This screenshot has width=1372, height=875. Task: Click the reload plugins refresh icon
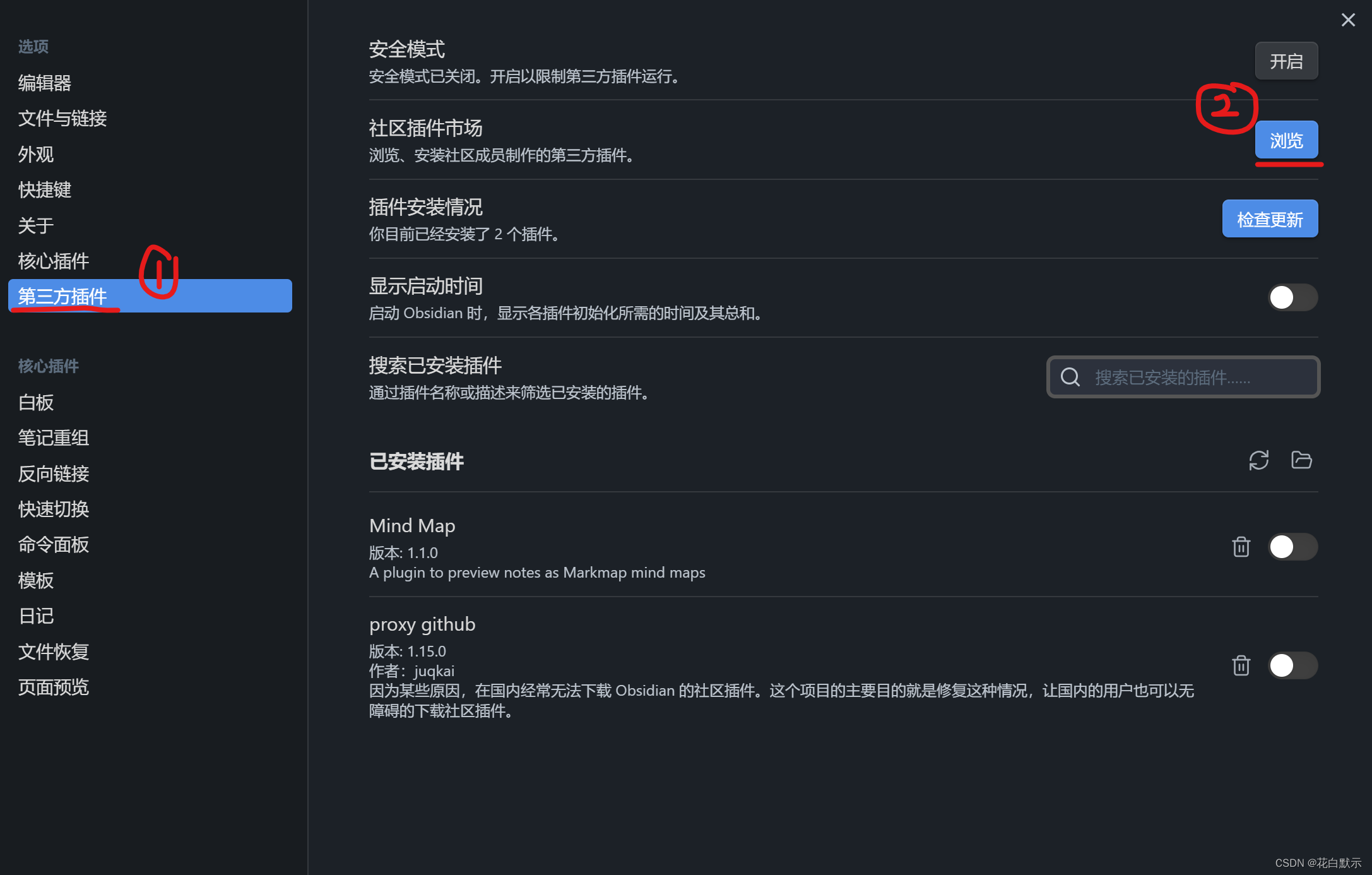click(1258, 460)
